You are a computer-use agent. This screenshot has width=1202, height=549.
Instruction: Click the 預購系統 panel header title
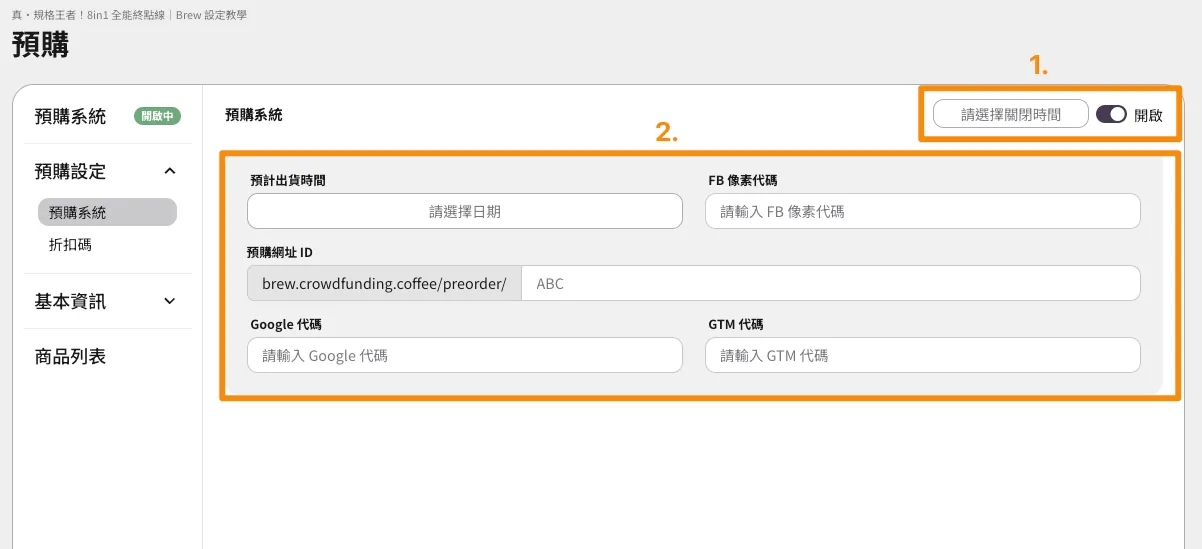coord(254,115)
